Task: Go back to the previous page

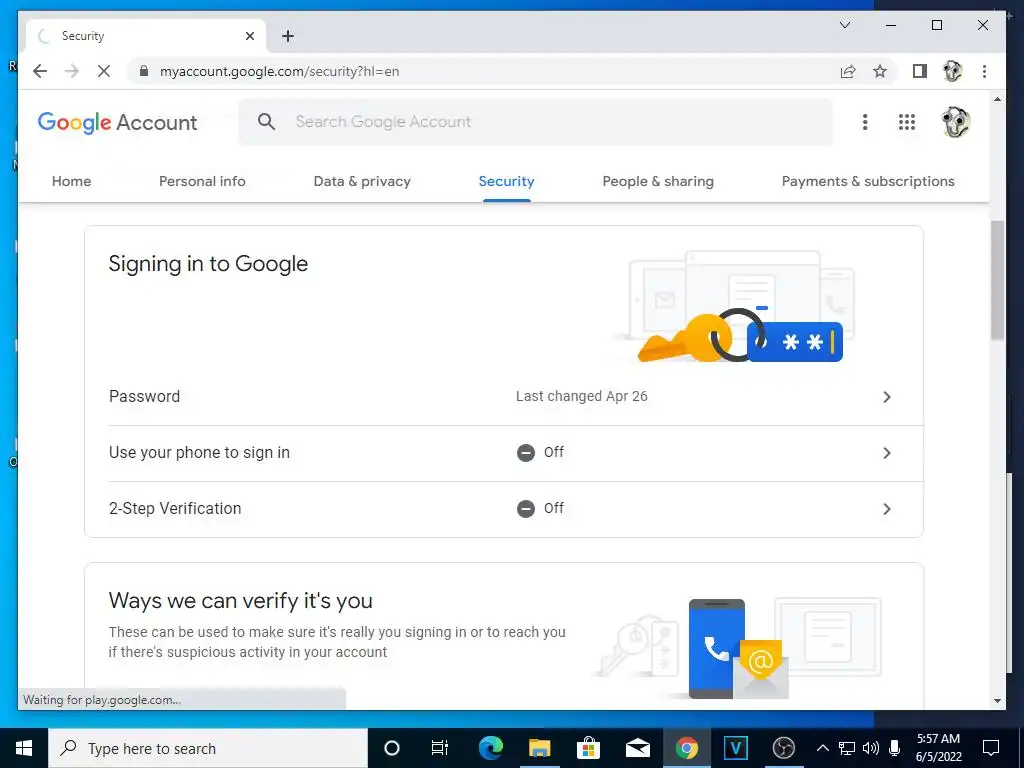Action: tap(40, 71)
